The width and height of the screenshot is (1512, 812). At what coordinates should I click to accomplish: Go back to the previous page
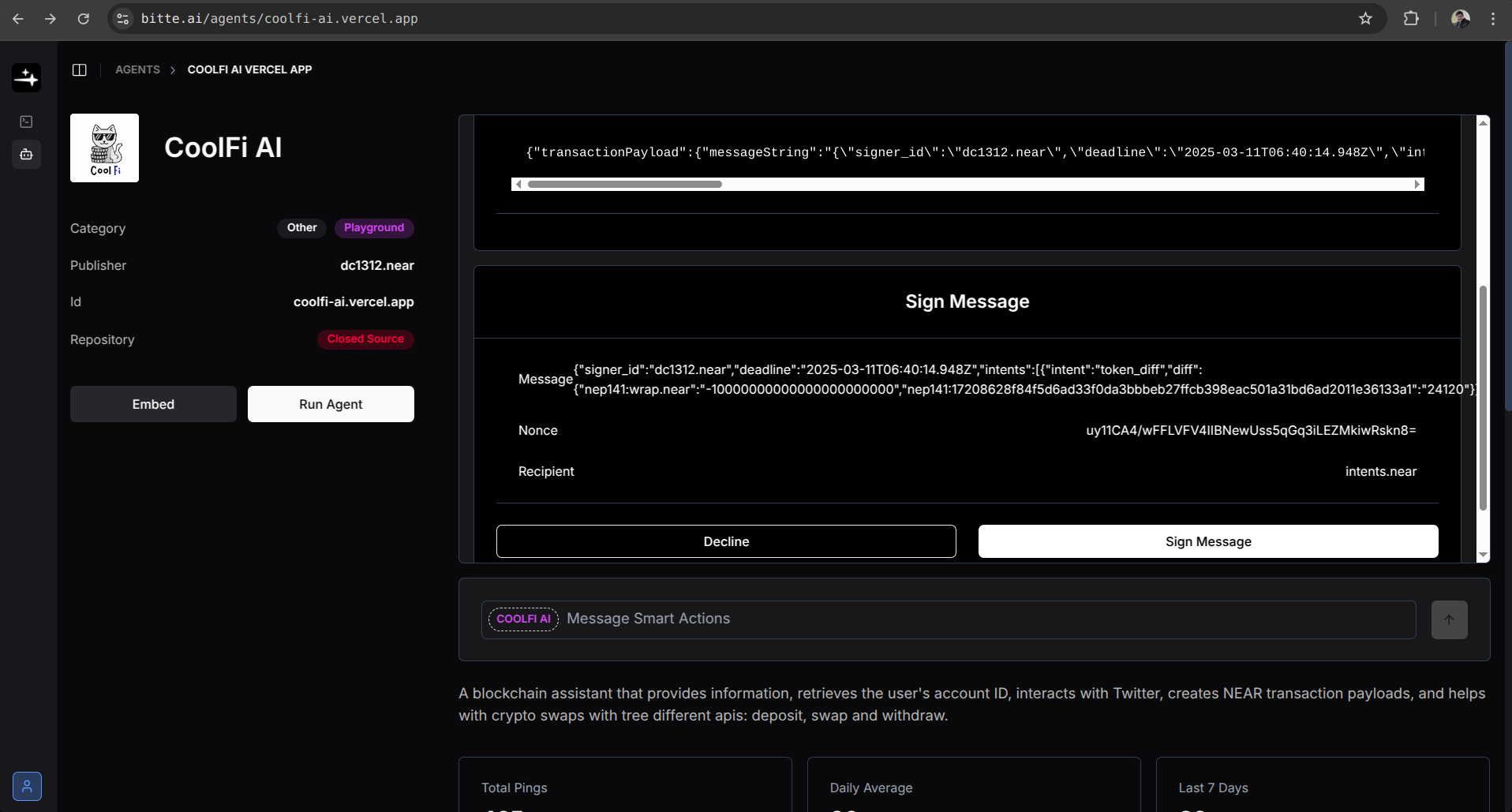[18, 19]
